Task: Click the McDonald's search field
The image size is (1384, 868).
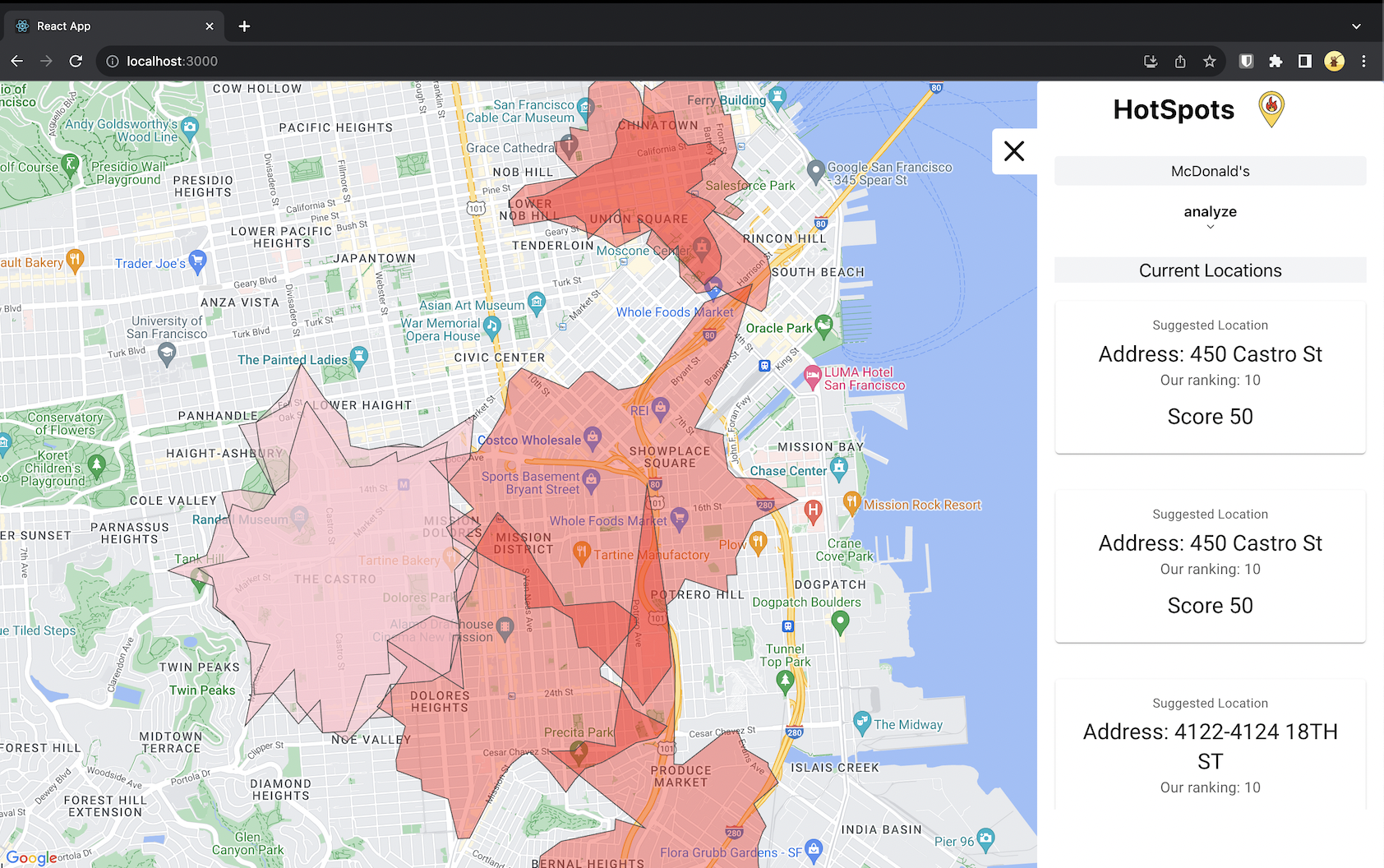Action: pyautogui.click(x=1210, y=171)
